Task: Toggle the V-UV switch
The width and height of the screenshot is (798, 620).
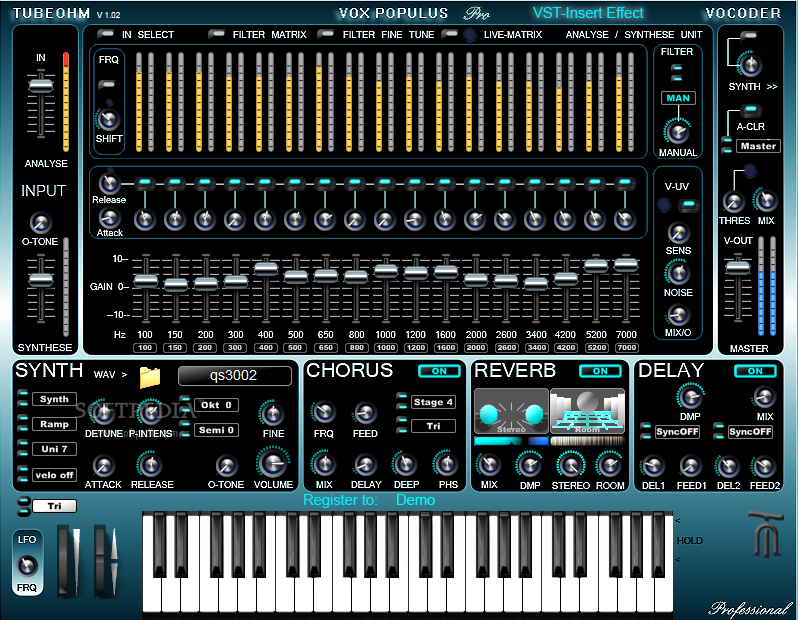Action: pos(689,205)
